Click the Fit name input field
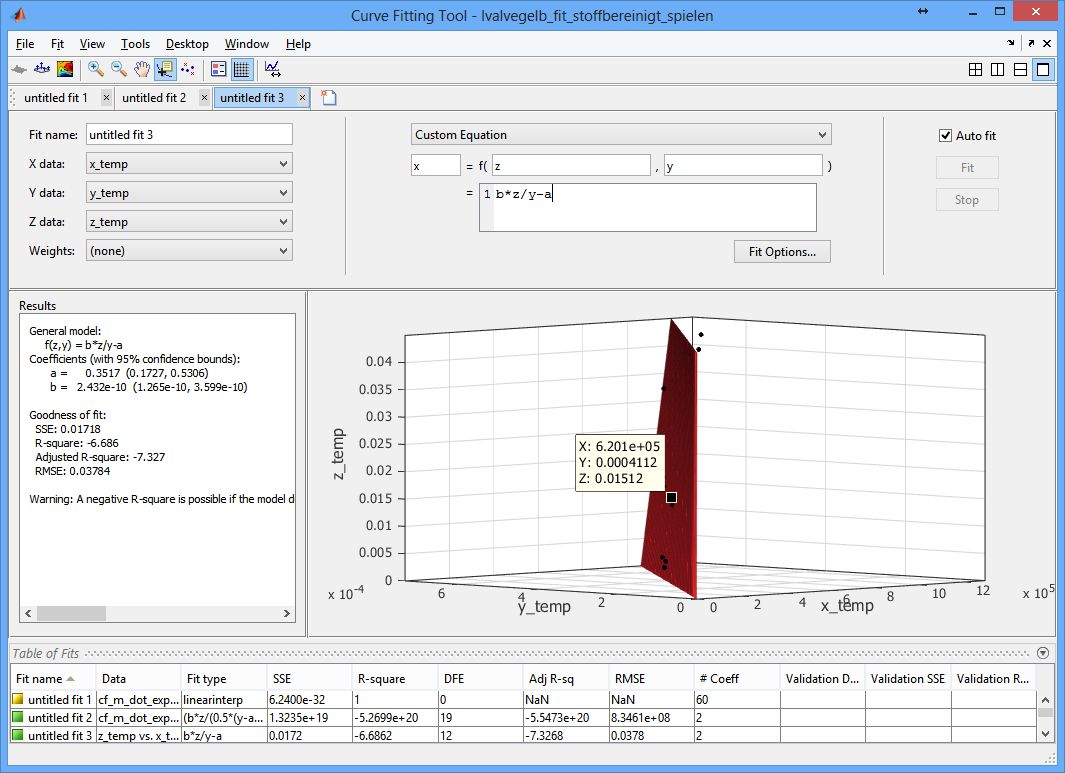Viewport: 1065px width, 773px height. coord(189,134)
